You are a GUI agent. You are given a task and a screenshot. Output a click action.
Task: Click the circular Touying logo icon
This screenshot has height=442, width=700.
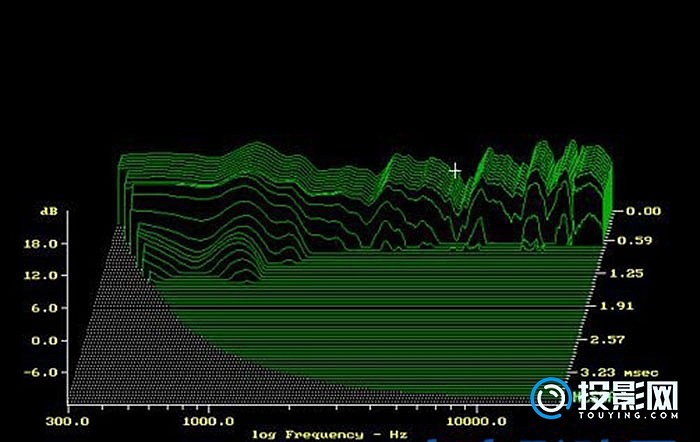[x=552, y=399]
